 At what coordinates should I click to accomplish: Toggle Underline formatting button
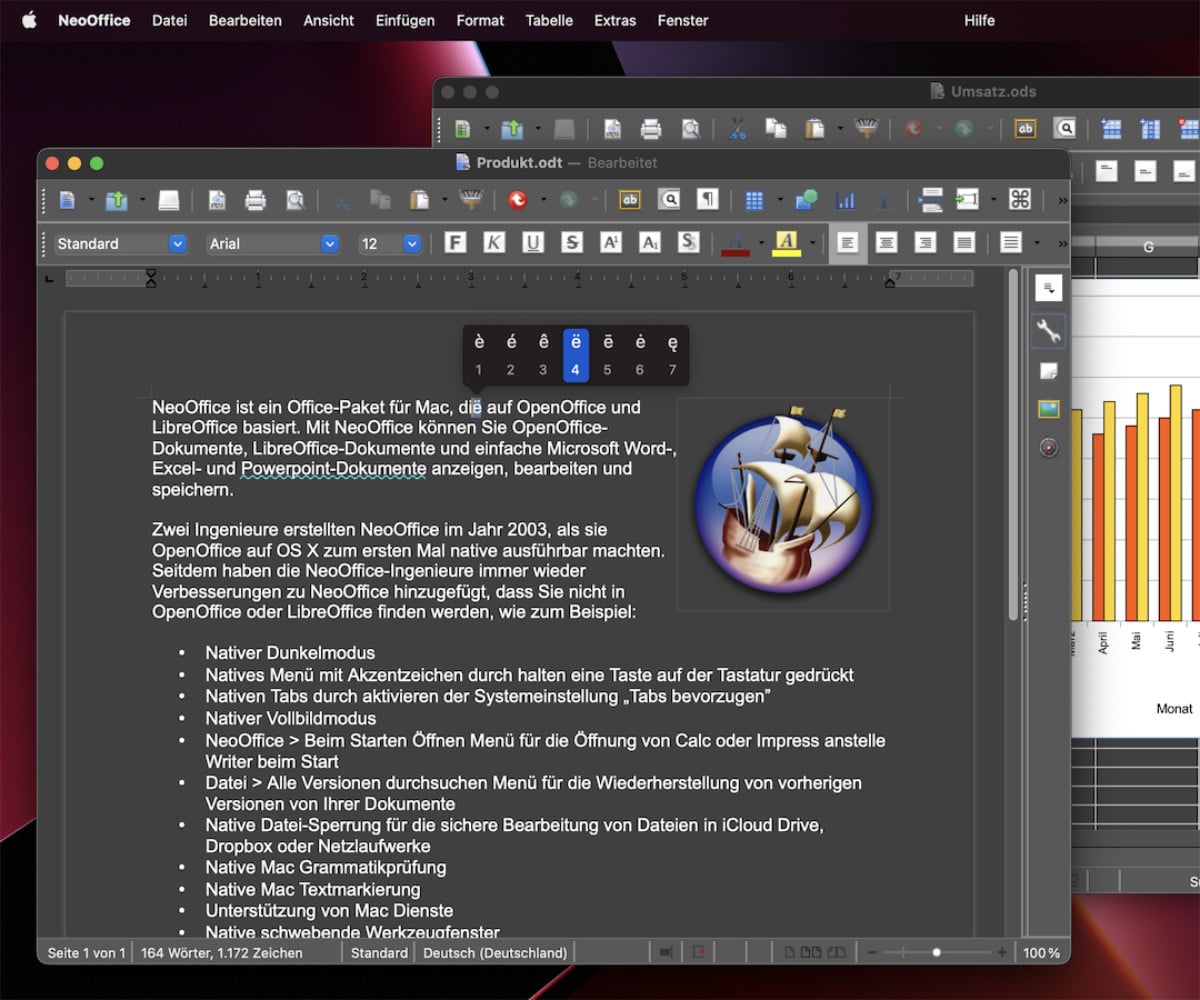[533, 243]
